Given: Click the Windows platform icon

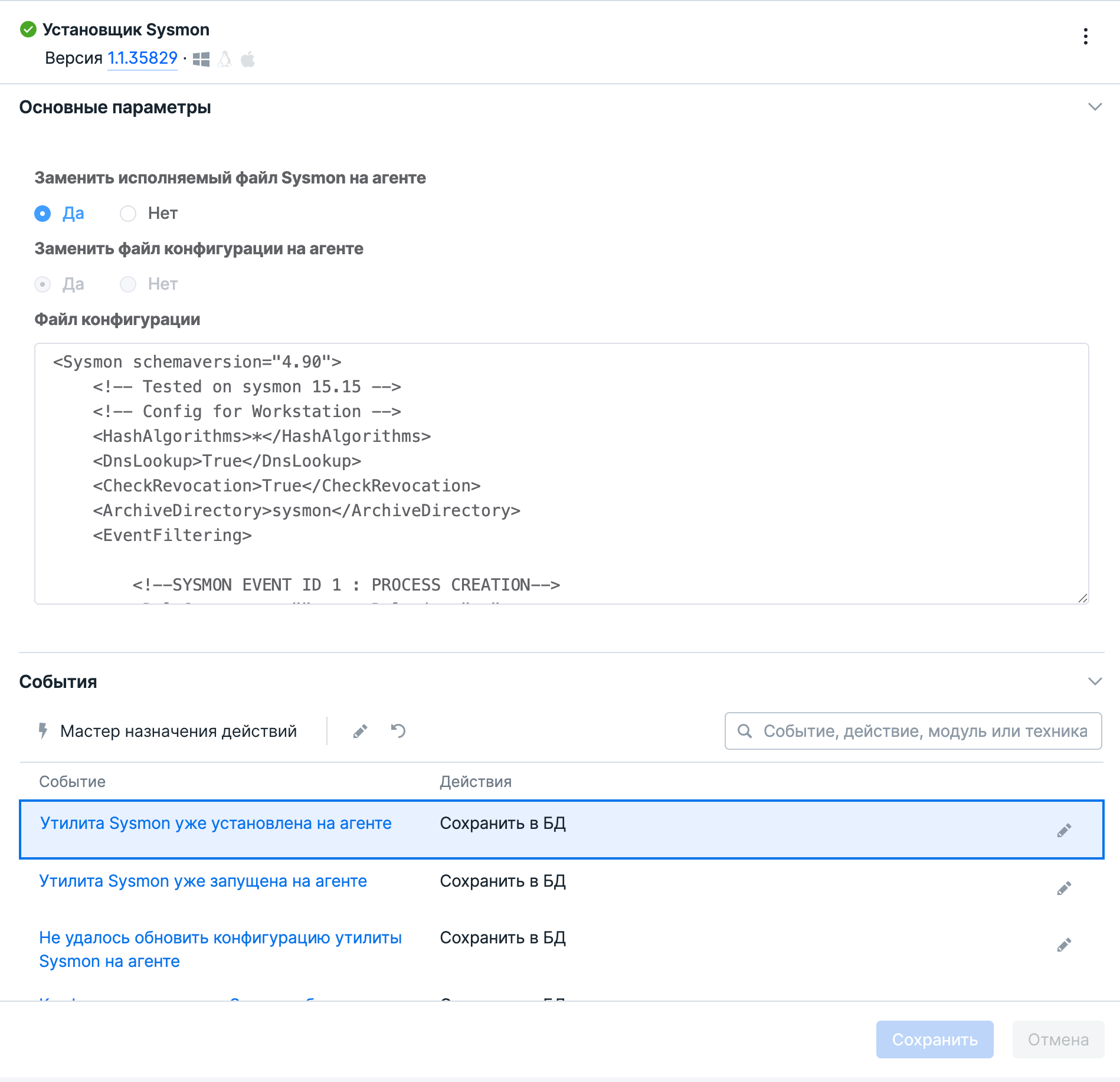Looking at the screenshot, I should coord(201,59).
